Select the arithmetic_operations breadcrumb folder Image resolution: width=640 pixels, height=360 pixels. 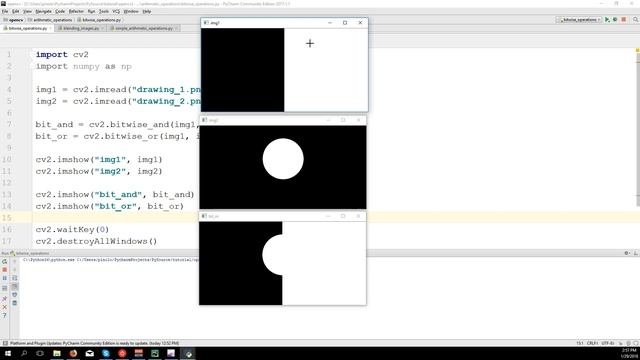tap(50, 20)
